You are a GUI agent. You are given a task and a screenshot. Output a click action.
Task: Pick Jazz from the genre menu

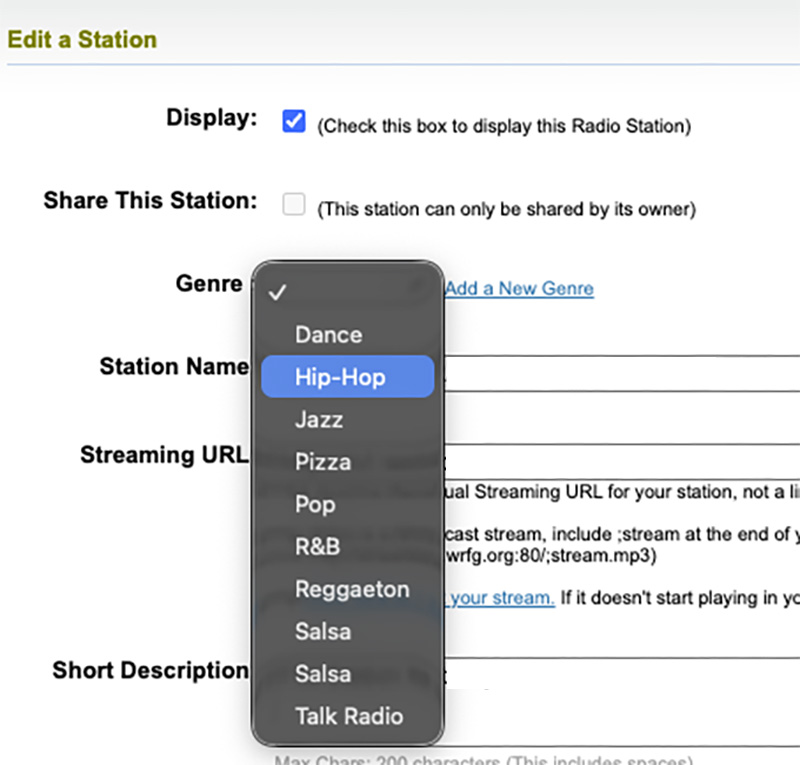(x=347, y=419)
